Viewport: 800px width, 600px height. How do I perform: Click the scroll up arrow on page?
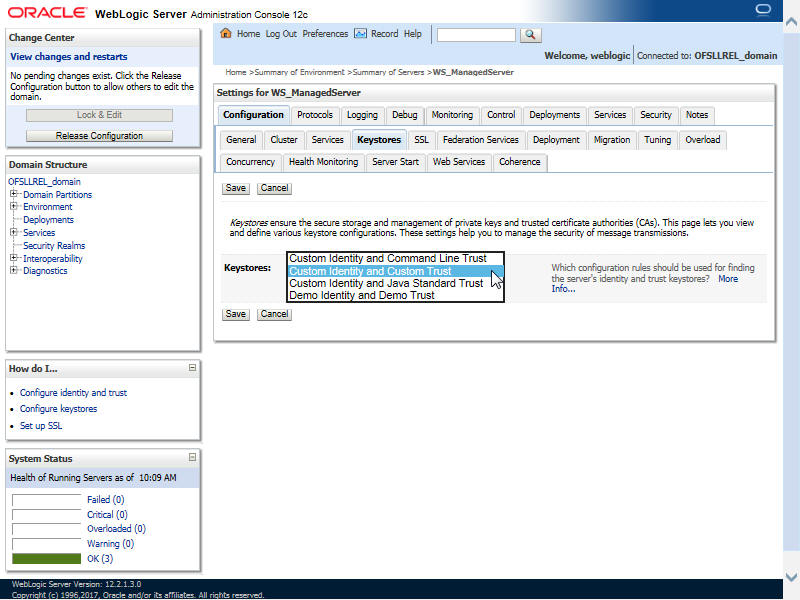click(791, 22)
